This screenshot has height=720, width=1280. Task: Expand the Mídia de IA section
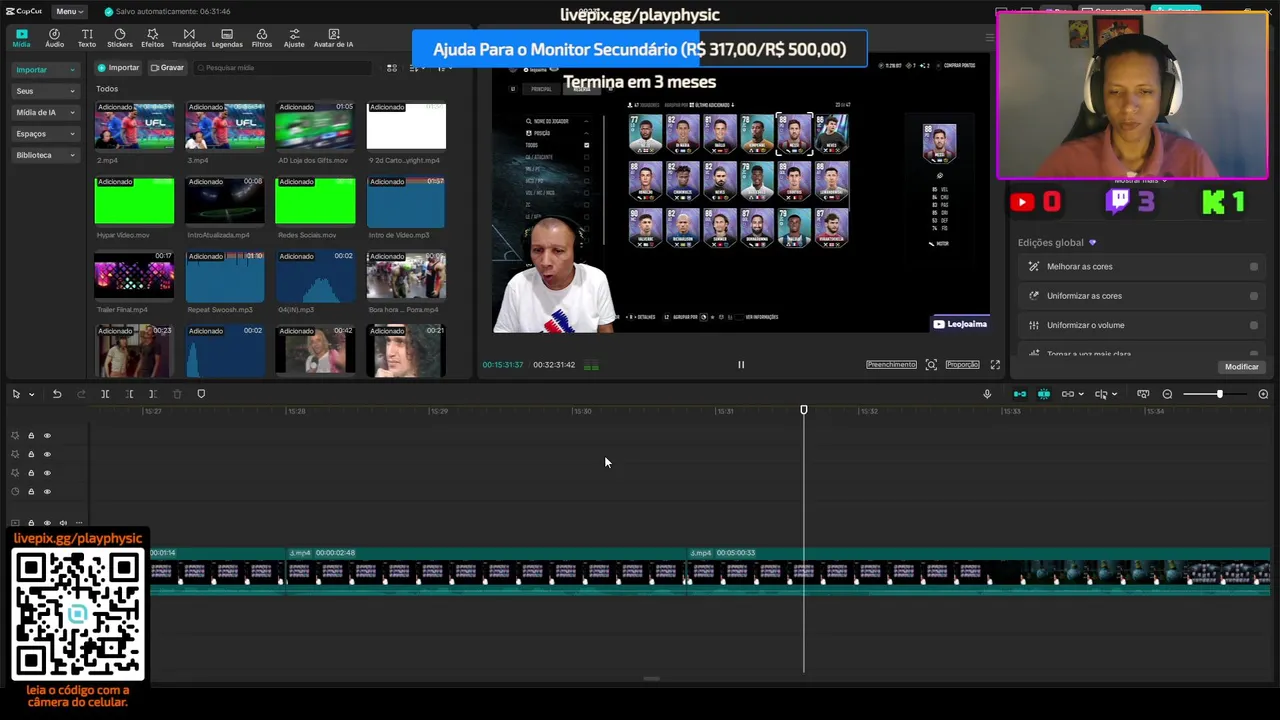[45, 112]
